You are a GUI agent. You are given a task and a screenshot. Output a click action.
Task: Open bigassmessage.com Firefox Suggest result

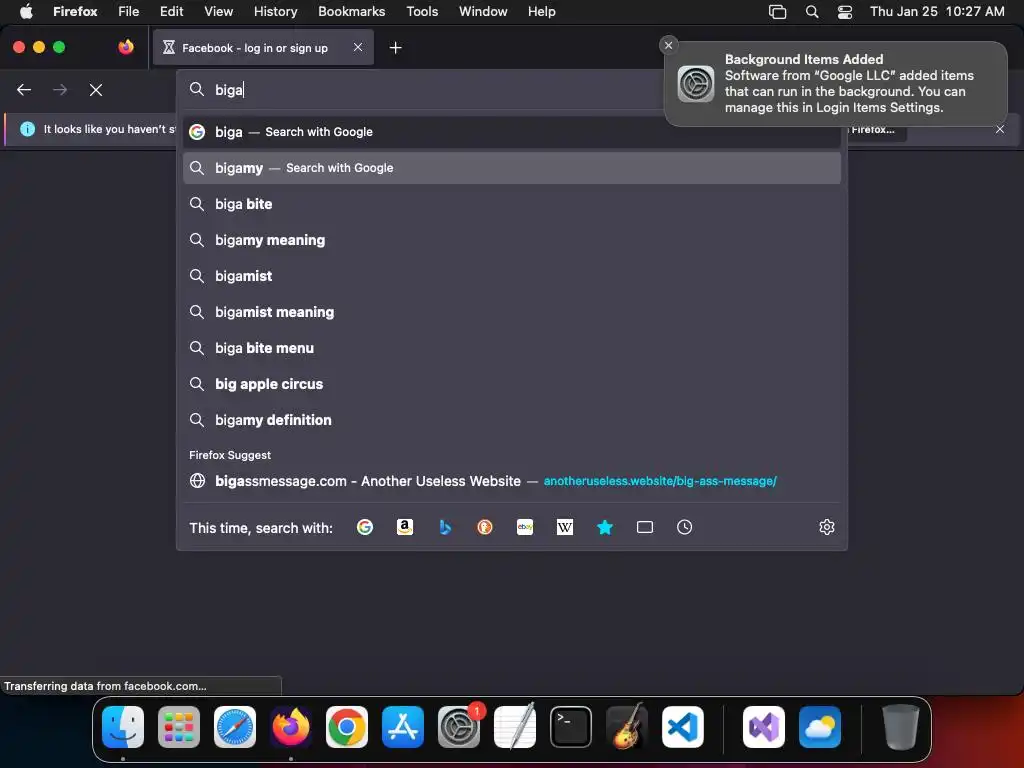[512, 481]
